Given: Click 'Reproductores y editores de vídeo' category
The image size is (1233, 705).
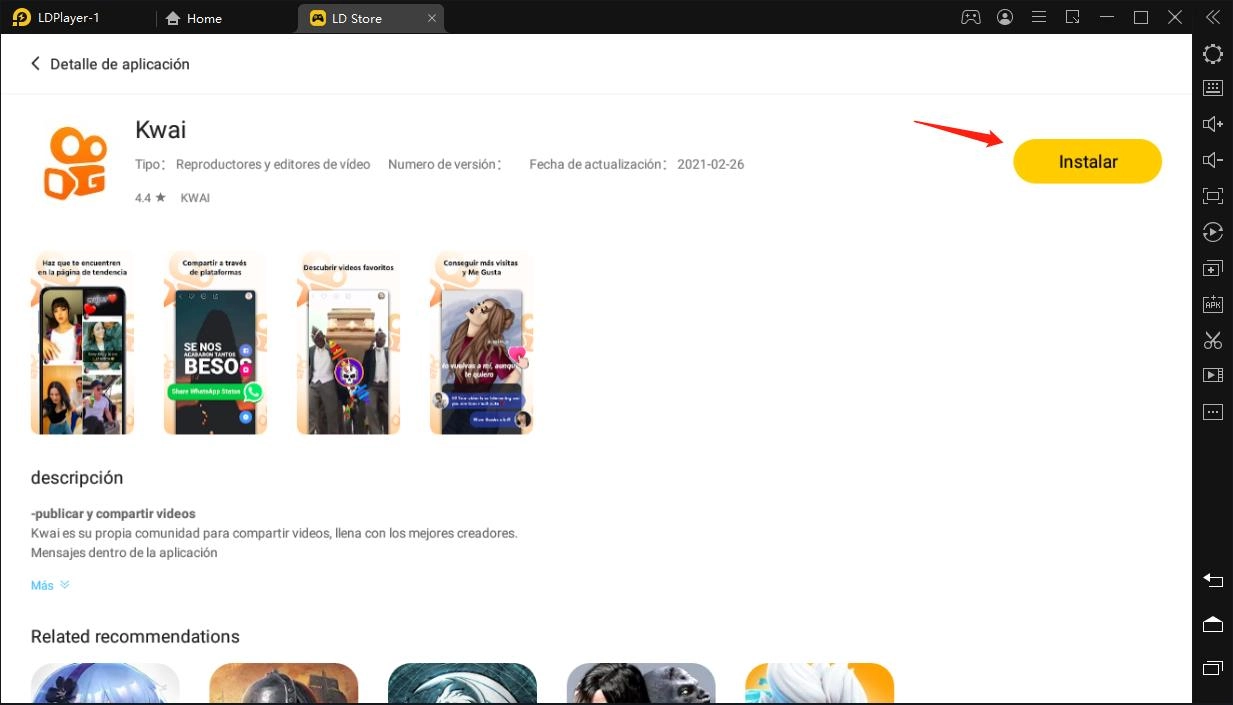Looking at the screenshot, I should (273, 164).
